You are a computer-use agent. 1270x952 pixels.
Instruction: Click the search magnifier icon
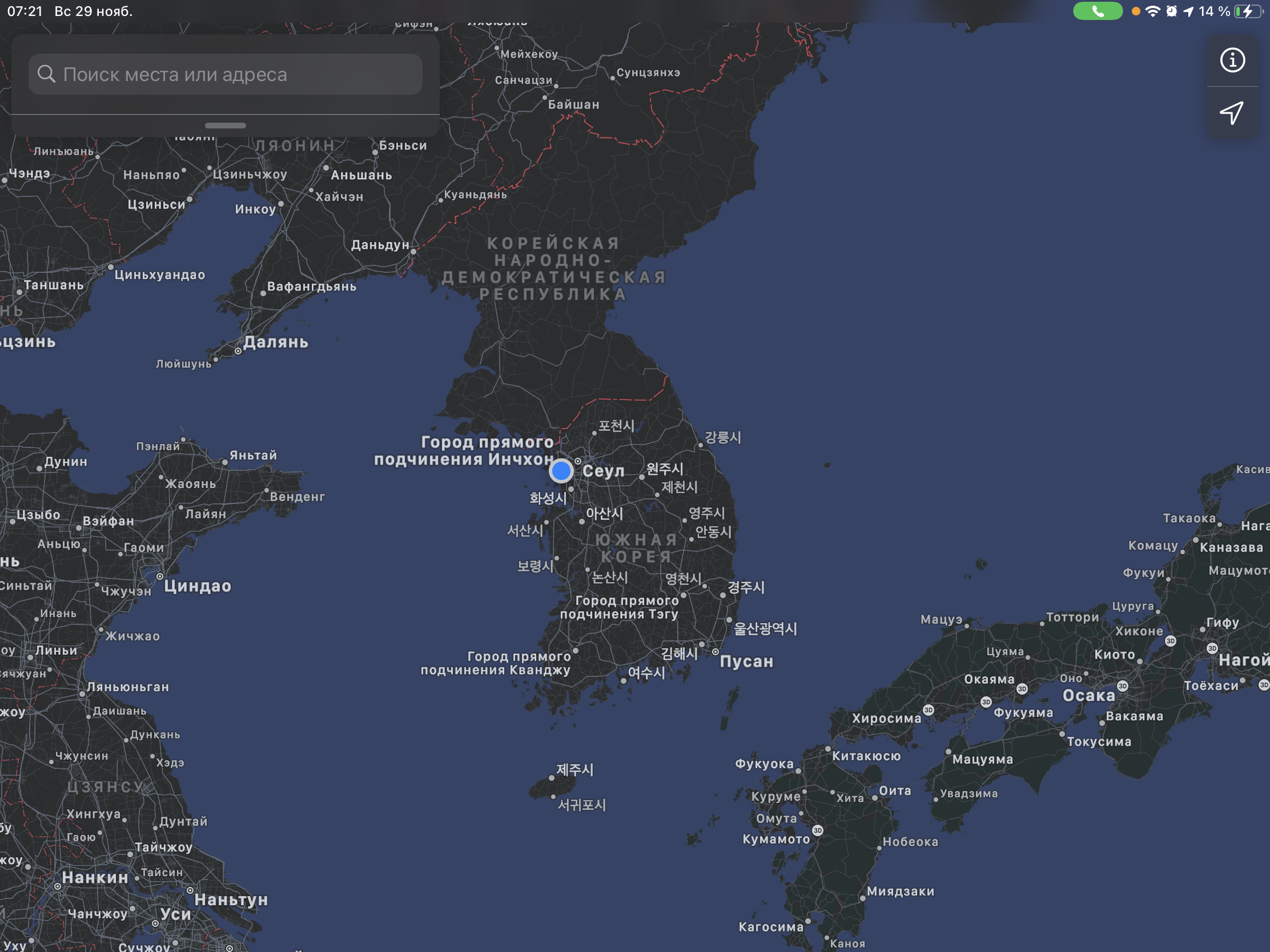pyautogui.click(x=46, y=74)
